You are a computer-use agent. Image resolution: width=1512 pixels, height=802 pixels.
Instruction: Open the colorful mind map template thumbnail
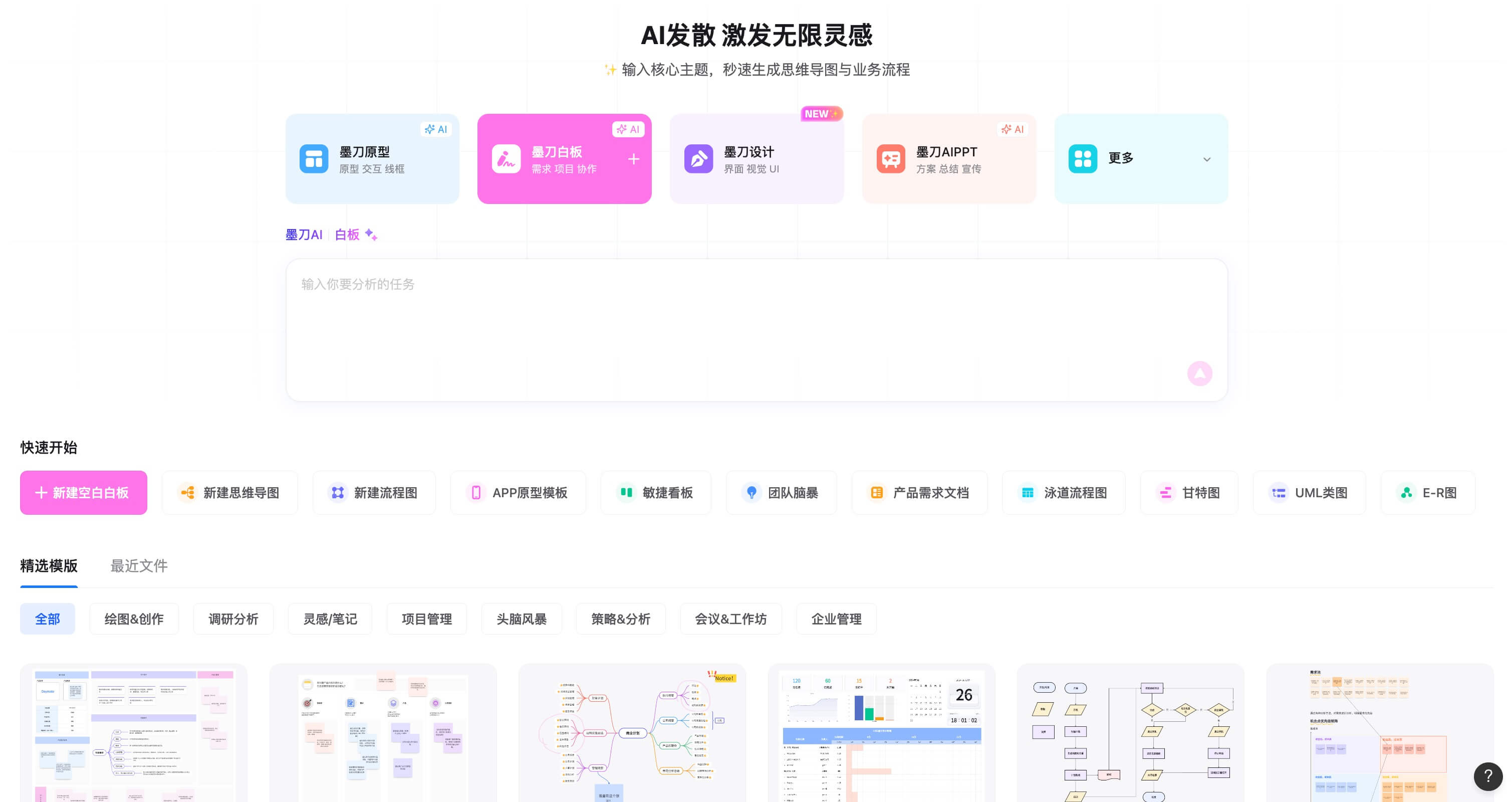pyautogui.click(x=632, y=733)
